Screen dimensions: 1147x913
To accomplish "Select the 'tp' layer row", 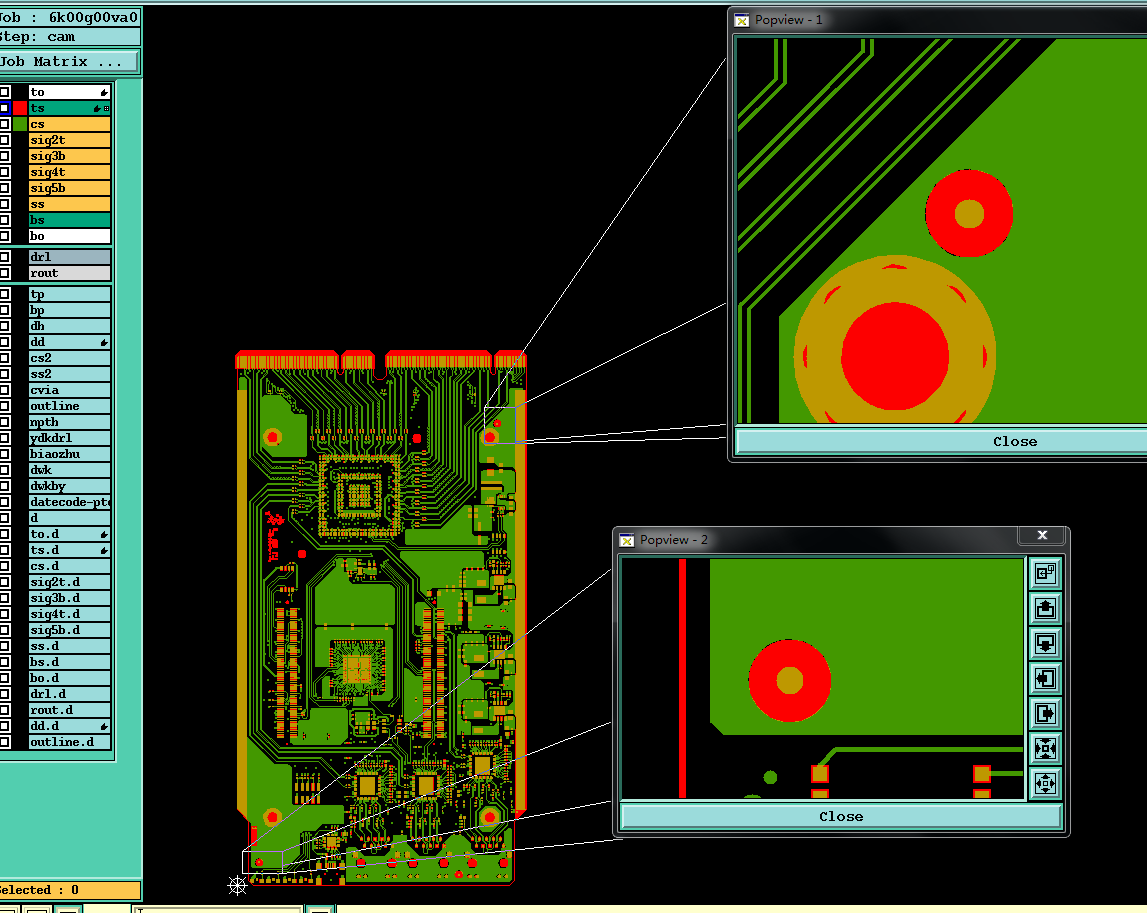I will coord(69,294).
